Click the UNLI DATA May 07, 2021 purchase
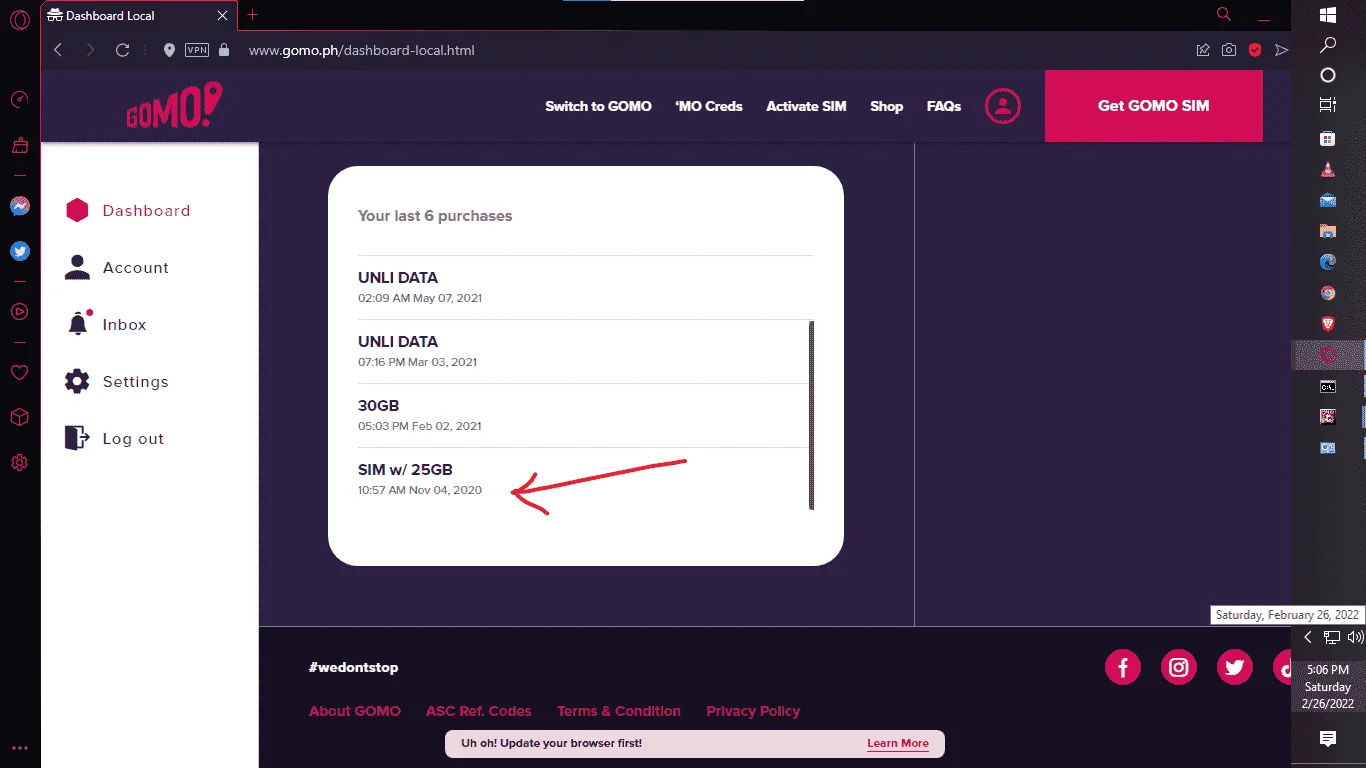 (586, 287)
